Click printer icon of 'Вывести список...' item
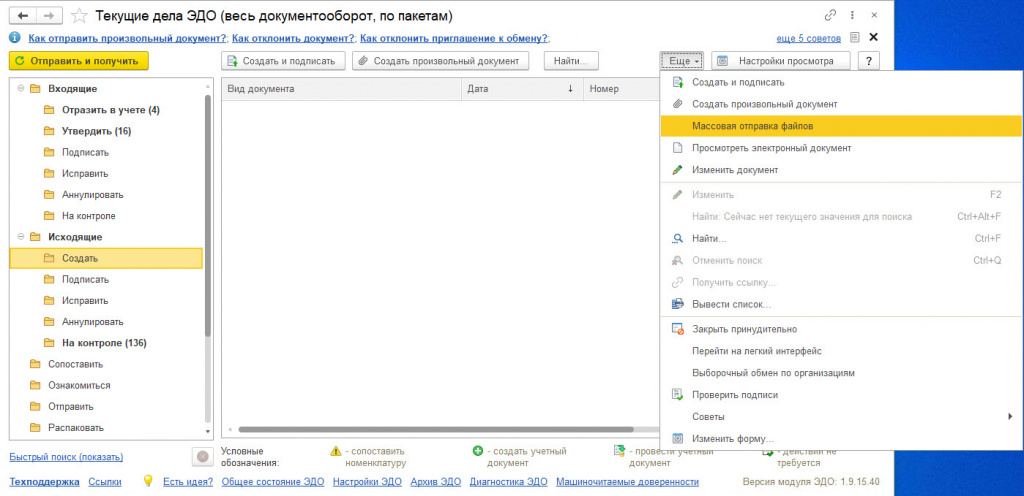The image size is (1024, 496). 678,304
